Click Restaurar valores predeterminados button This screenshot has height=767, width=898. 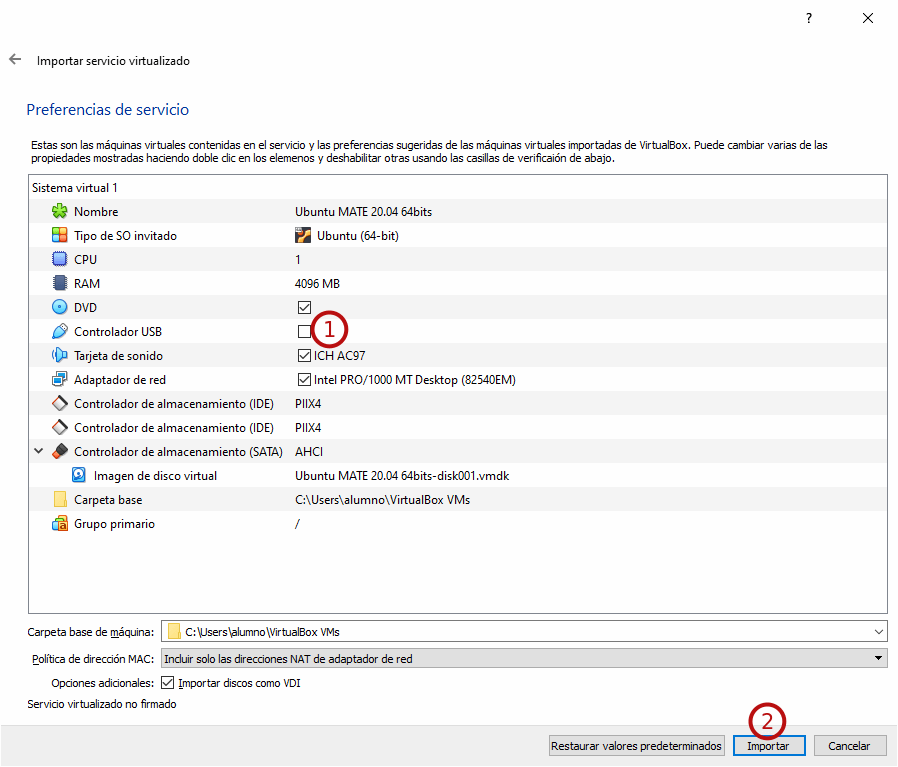636,746
